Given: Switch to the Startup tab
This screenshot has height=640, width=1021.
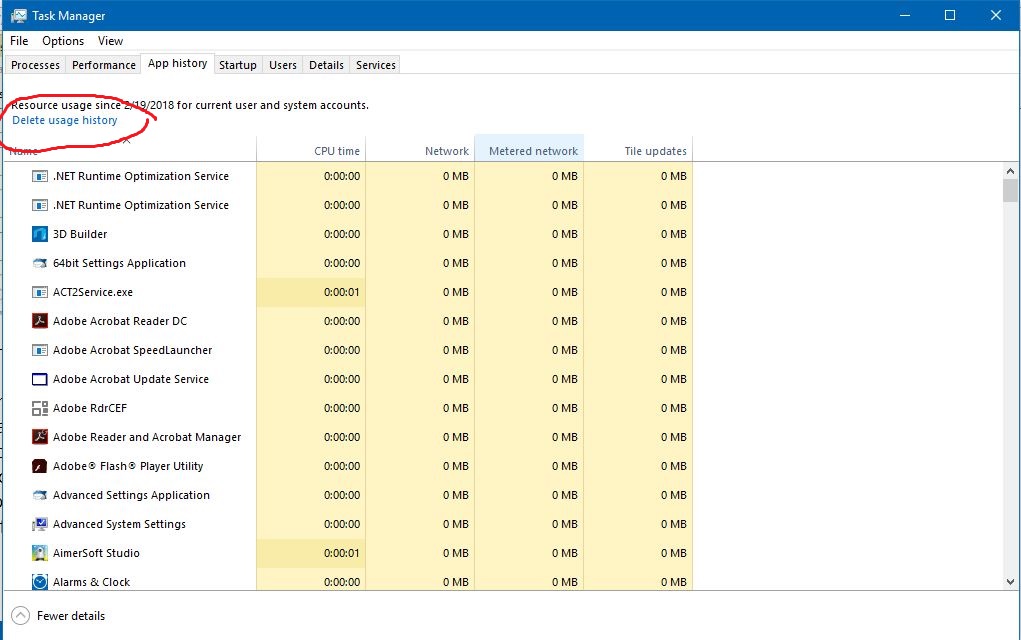Looking at the screenshot, I should [x=238, y=65].
